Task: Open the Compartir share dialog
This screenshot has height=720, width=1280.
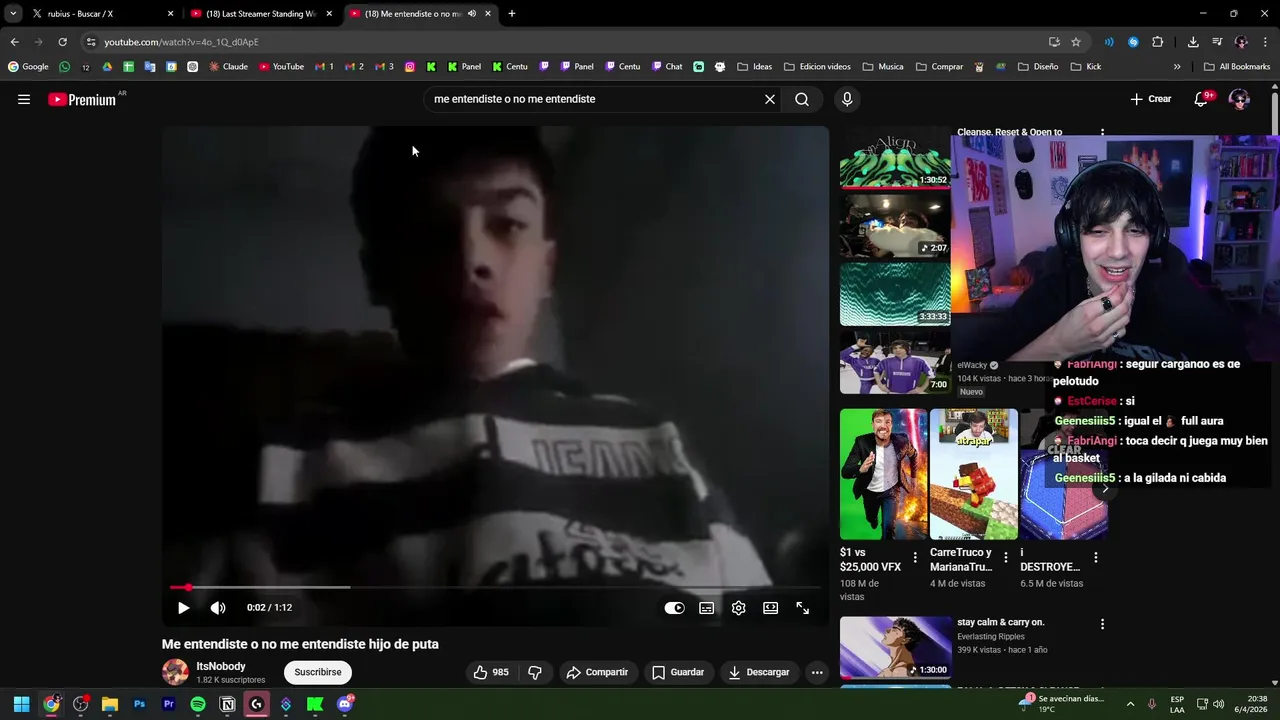Action: [597, 672]
